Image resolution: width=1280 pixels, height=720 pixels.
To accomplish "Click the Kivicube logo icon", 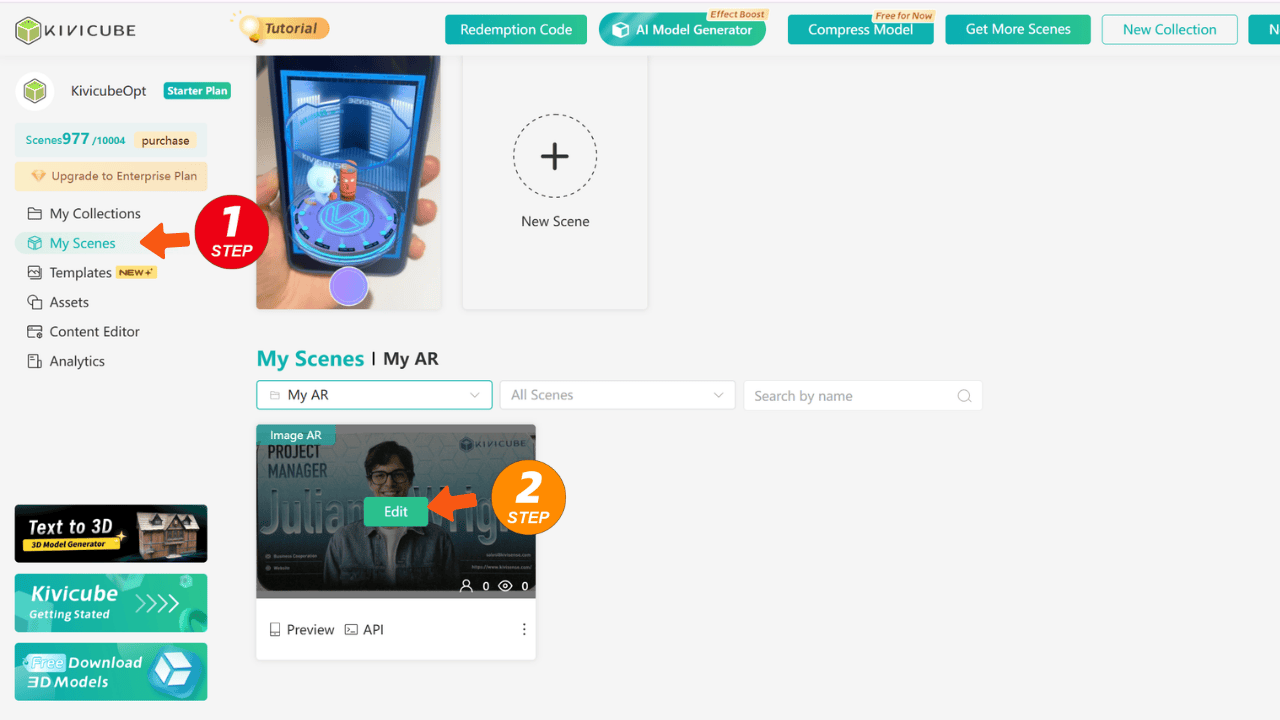I will [x=30, y=30].
